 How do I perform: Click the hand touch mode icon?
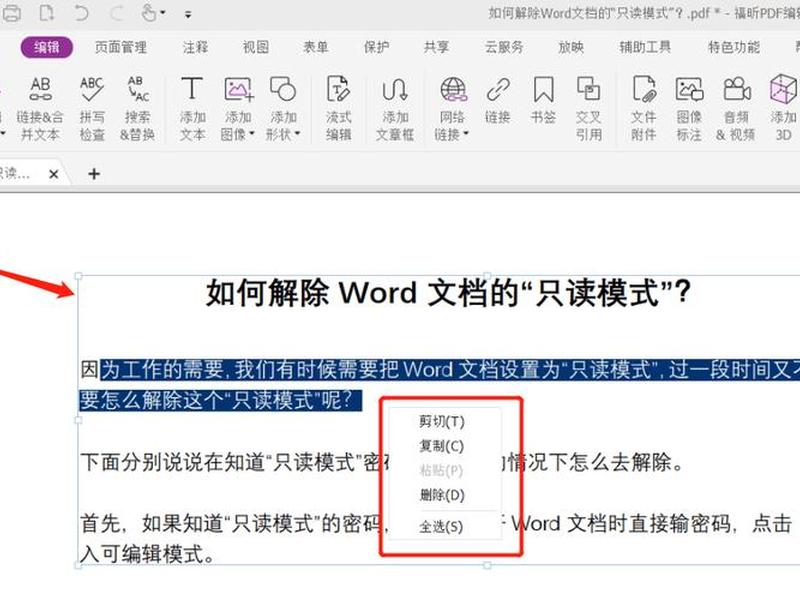coord(149,13)
